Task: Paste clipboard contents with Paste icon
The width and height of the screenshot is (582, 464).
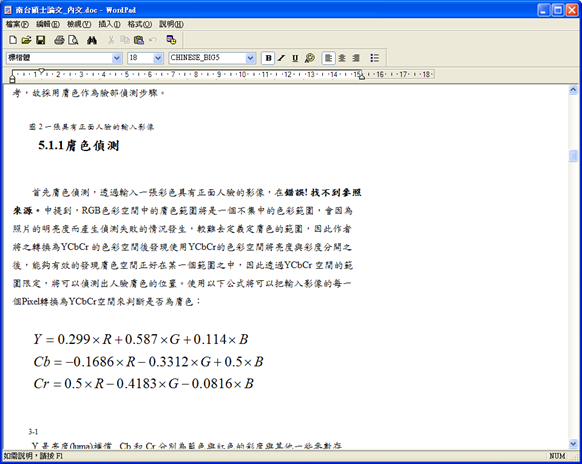Action: tap(138, 40)
